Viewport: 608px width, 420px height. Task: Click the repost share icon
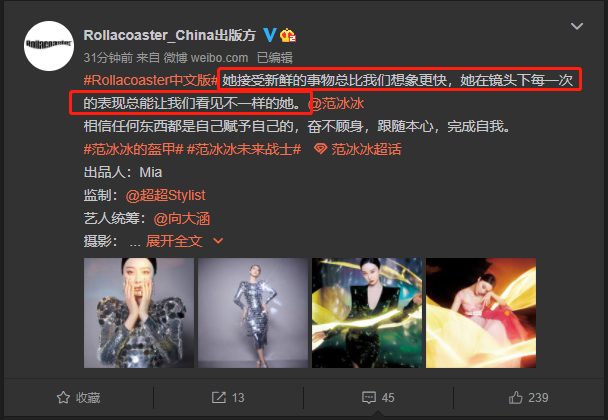click(219, 398)
